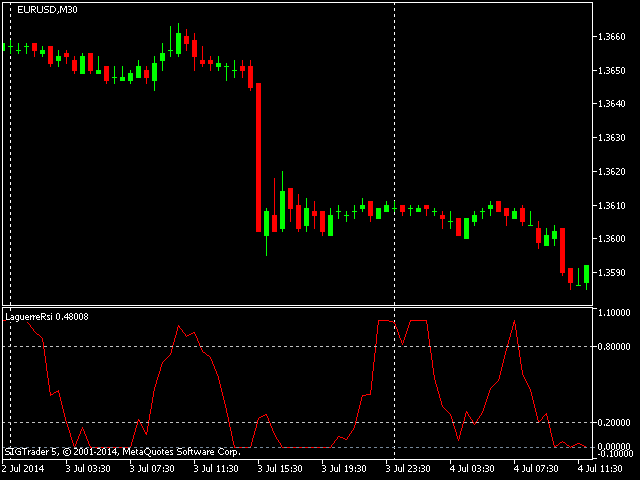Viewport: 640px width, 480px height.
Task: Click the 1.10000 indicator scale value
Action: [x=614, y=313]
